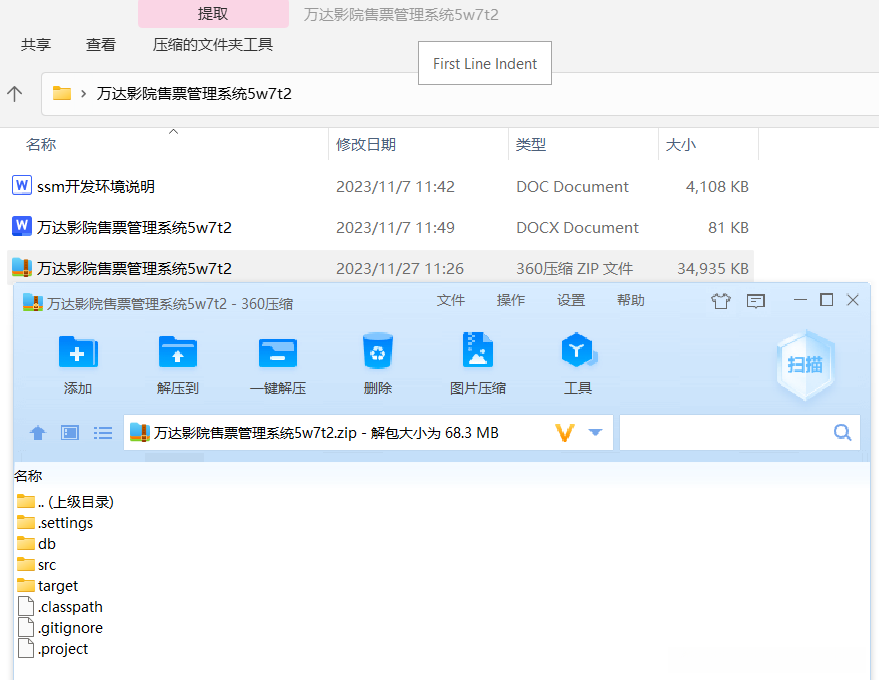Open the 文件 menu in 360压缩
879x680 pixels.
click(x=451, y=300)
